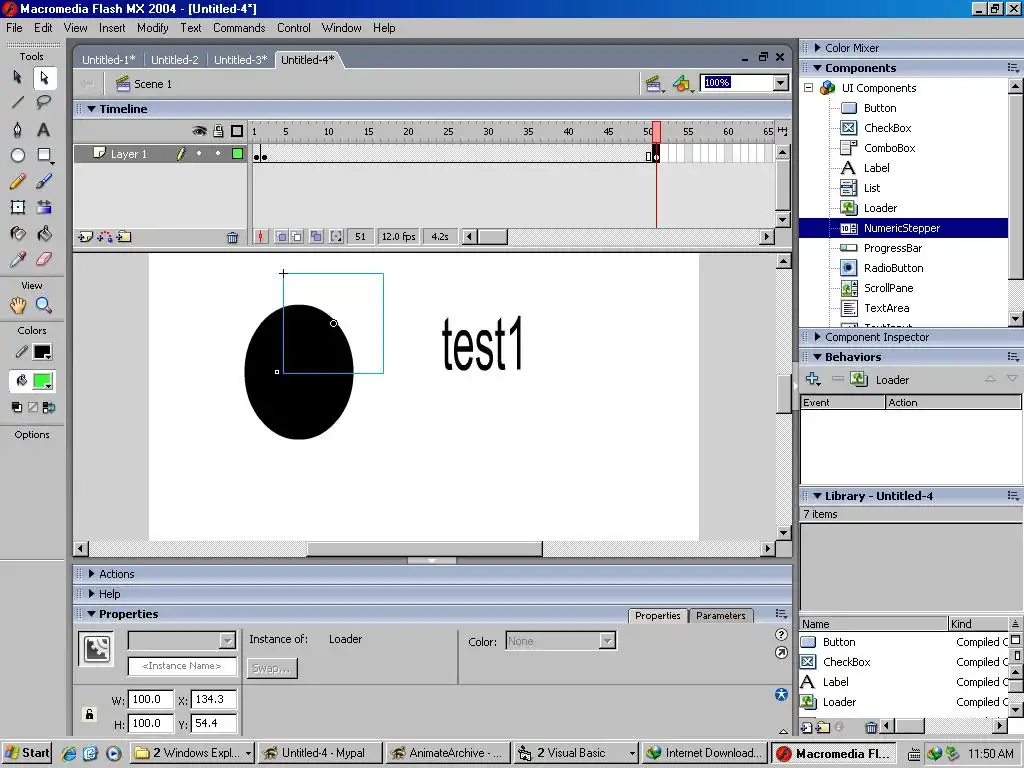This screenshot has height=768, width=1024.
Task: Click the Edit Symbols icon
Action: (x=682, y=84)
